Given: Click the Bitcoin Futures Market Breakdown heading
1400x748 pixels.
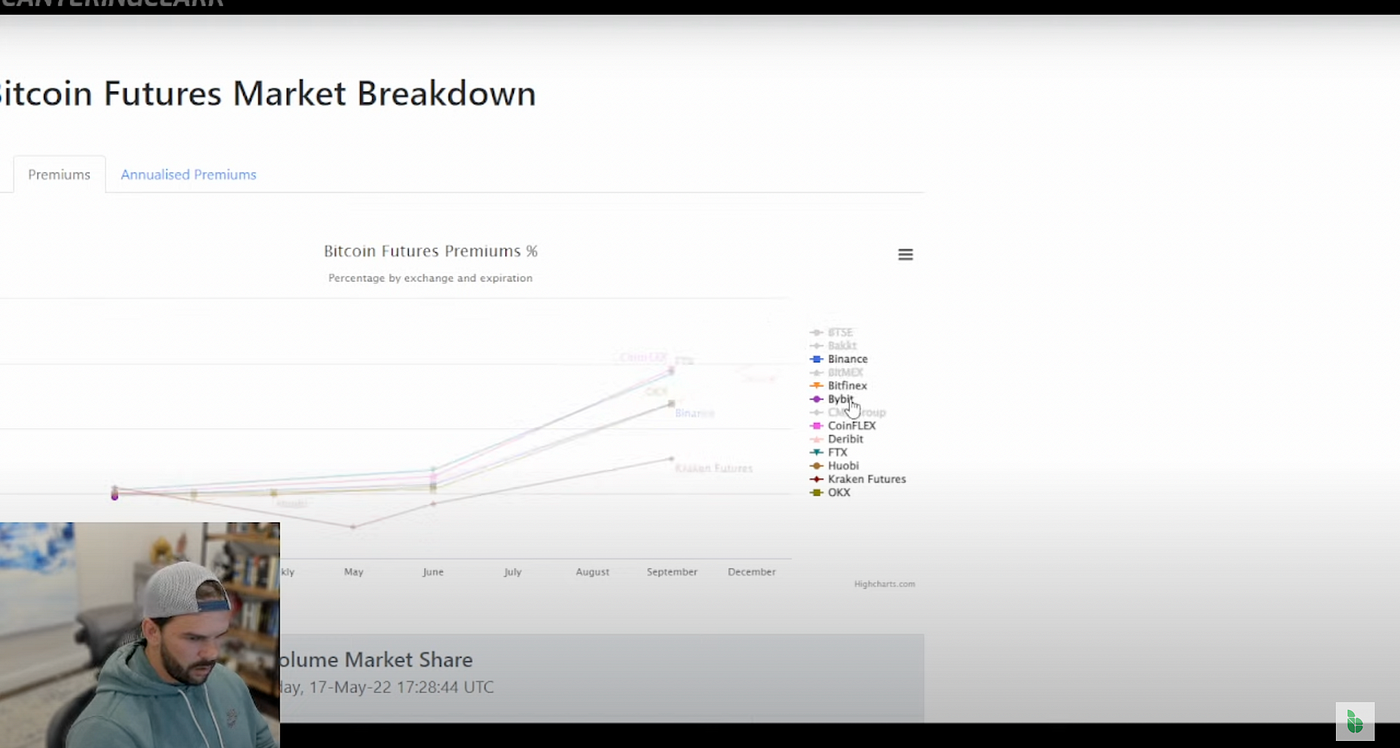Looking at the screenshot, I should click(x=266, y=94).
